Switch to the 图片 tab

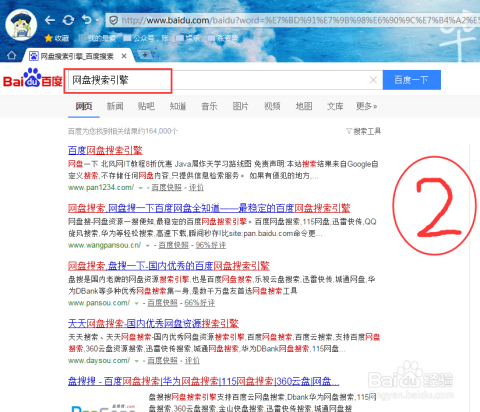(x=241, y=106)
